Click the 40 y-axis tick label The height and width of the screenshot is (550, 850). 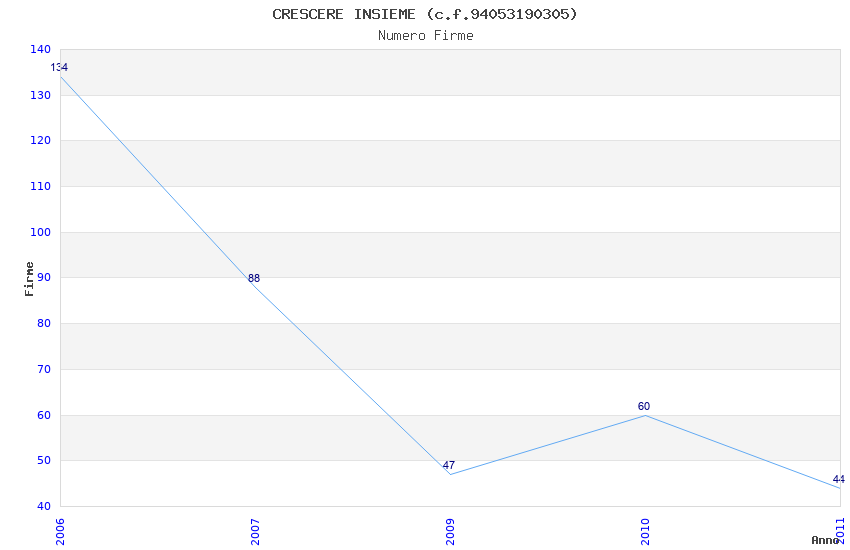[x=43, y=506]
